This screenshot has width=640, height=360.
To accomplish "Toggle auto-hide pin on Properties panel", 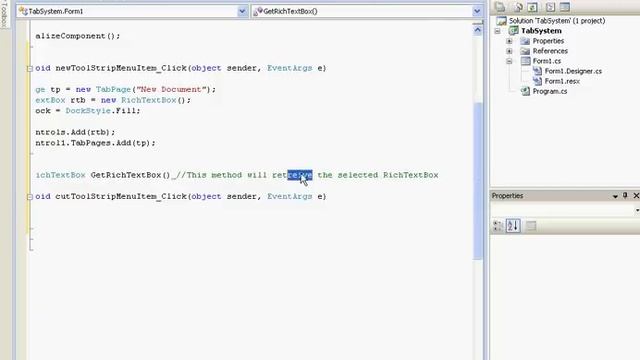I will (x=625, y=196).
